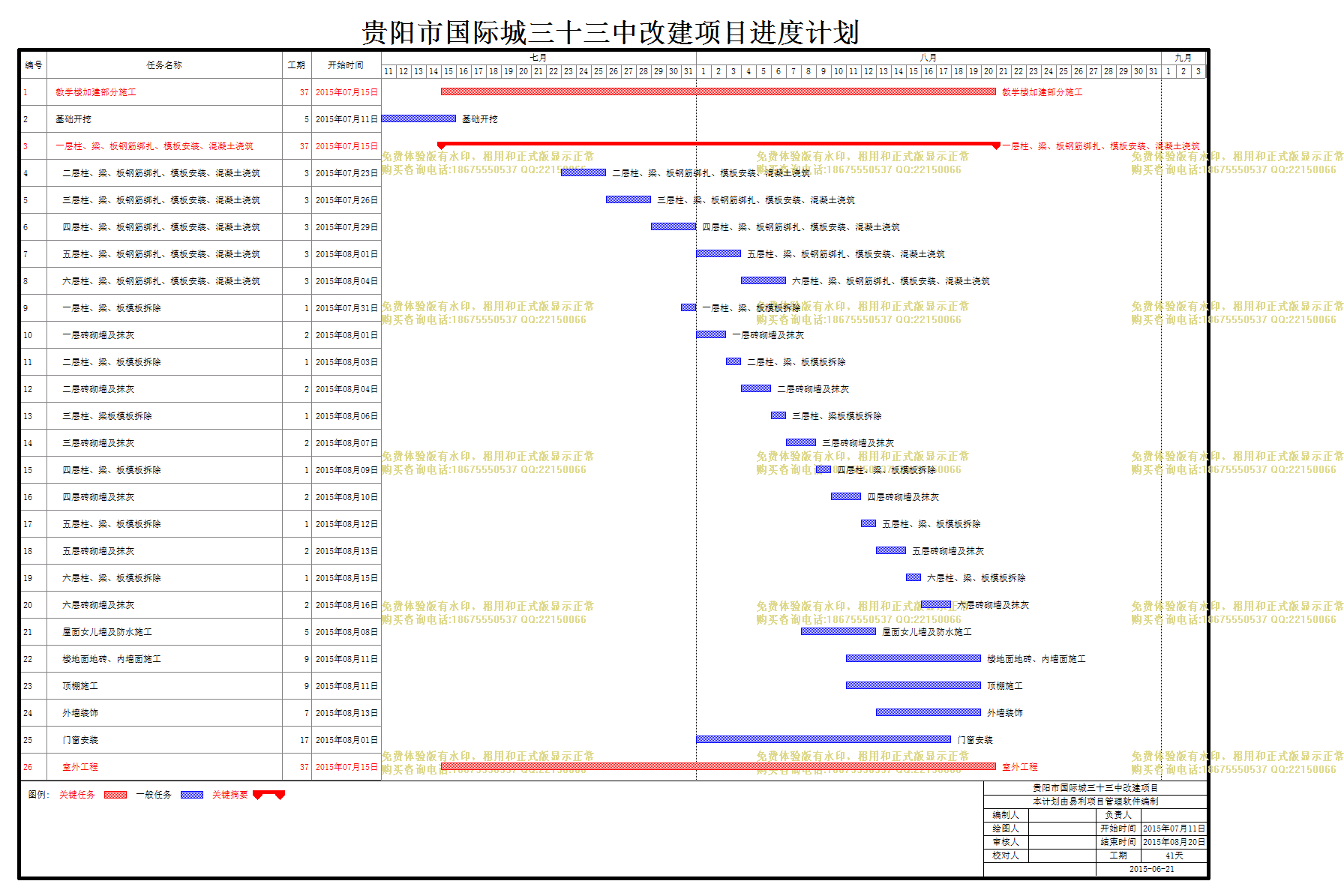The image size is (1344, 896).
Task: Click the 编号 column header
Action: tap(34, 65)
